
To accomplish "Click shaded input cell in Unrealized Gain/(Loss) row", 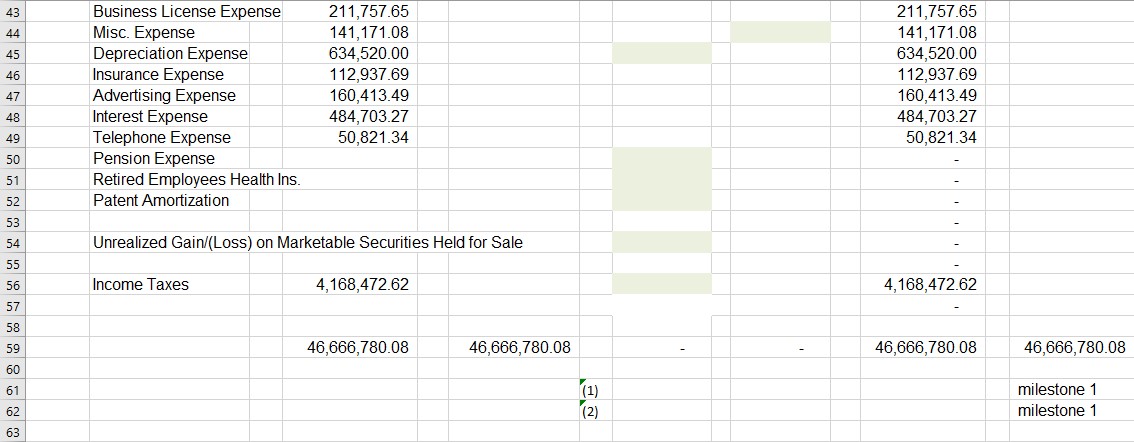I will point(662,242).
